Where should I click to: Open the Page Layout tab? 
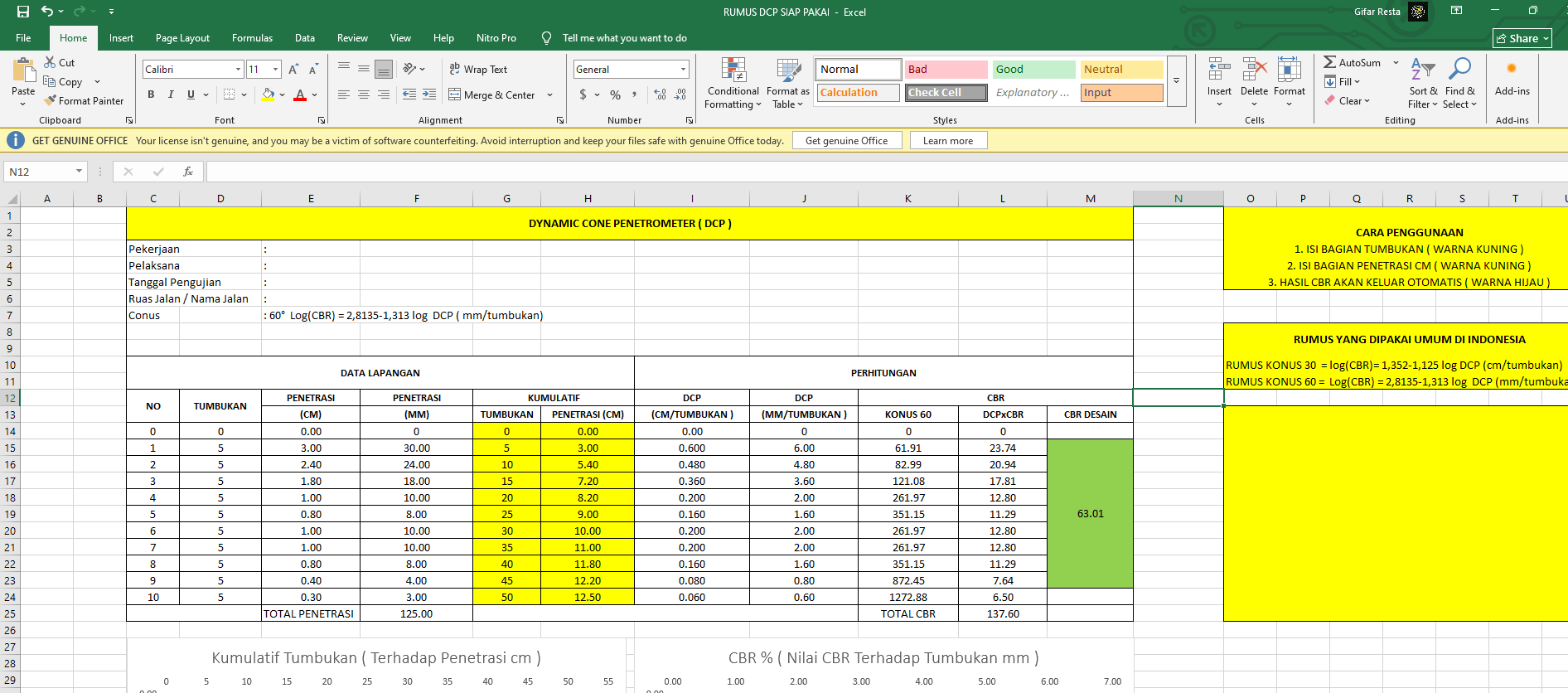[182, 38]
